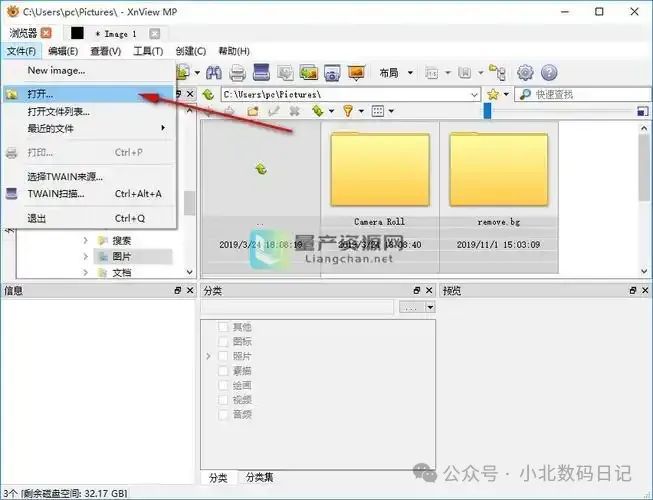Close the 浏览器 browser tab
The height and width of the screenshot is (500, 653).
pyautogui.click(x=46, y=33)
